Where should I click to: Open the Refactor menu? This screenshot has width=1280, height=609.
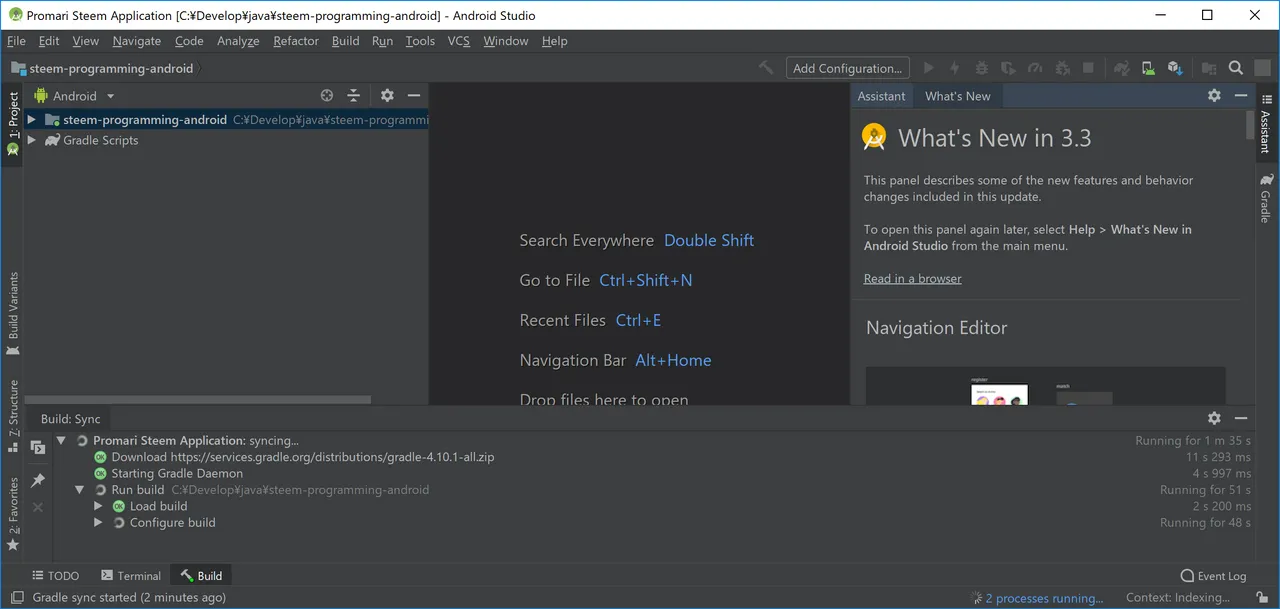pyautogui.click(x=296, y=41)
